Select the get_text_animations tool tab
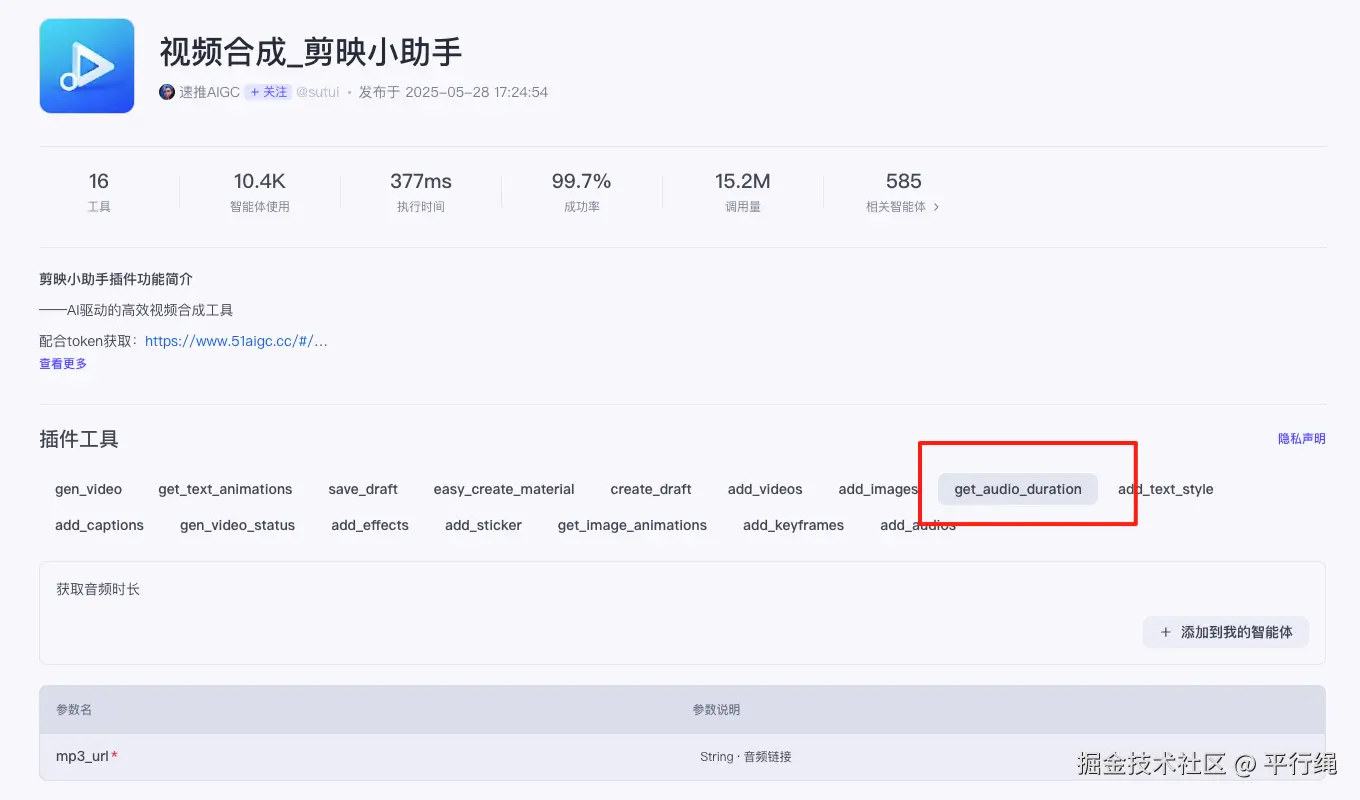Image resolution: width=1360 pixels, height=800 pixels. click(x=225, y=489)
